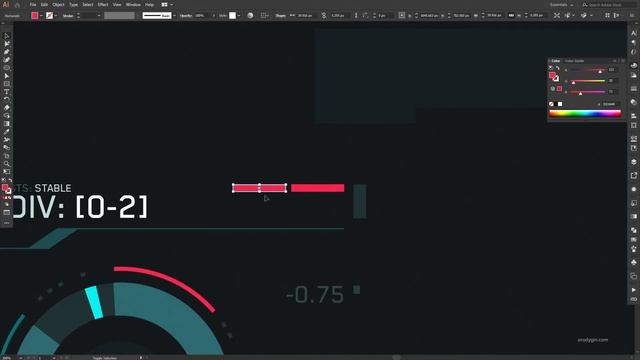The height and width of the screenshot is (360, 640).
Task: Open Color panel flyout menu
Action: point(623,60)
